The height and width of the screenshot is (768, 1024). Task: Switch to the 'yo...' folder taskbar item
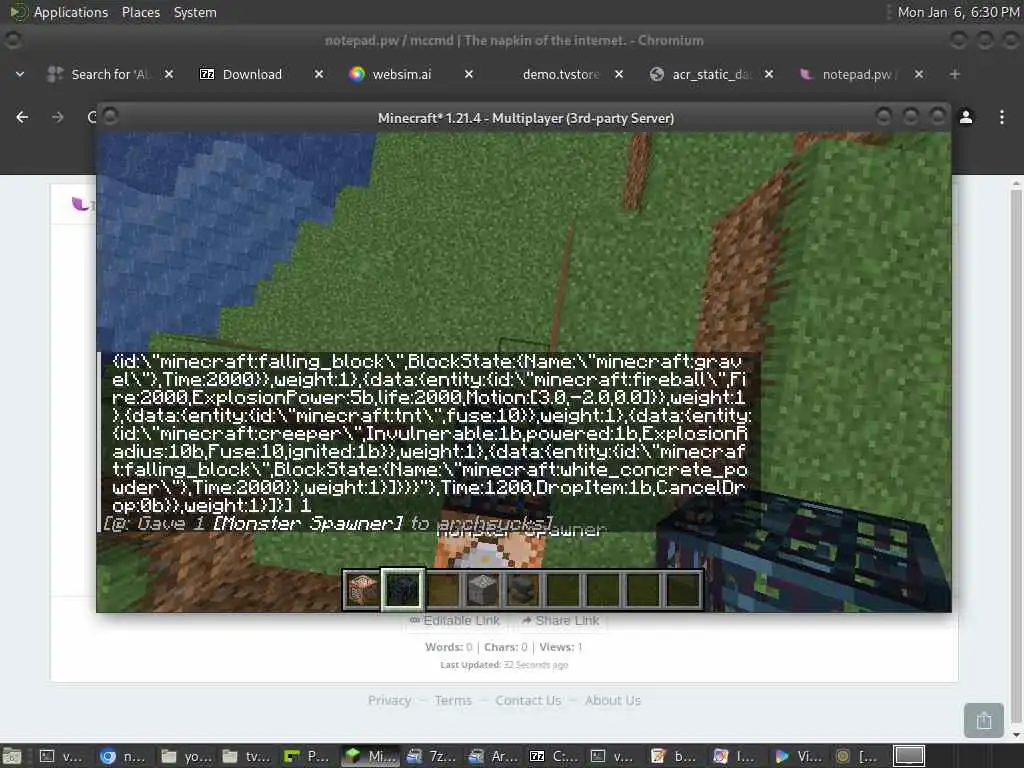[185, 756]
